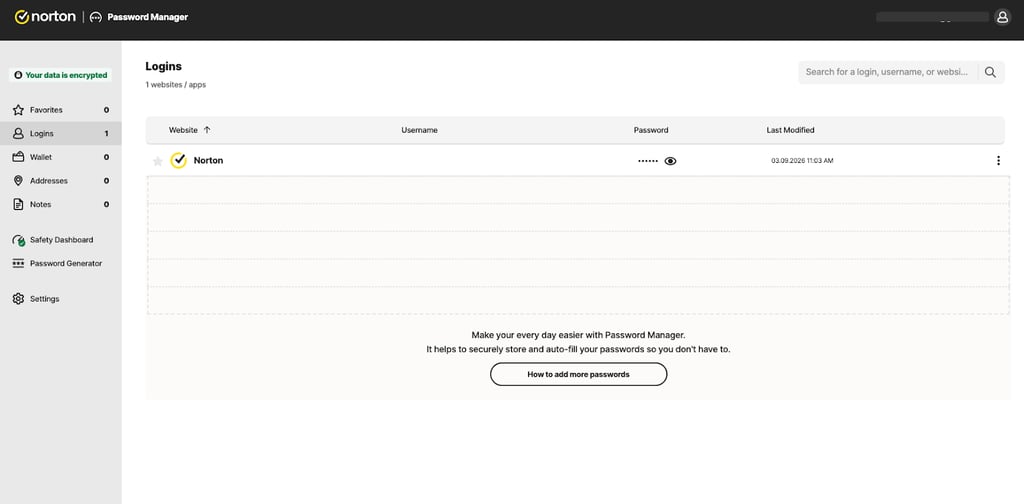The height and width of the screenshot is (504, 1024).
Task: Click the masked password dots for Norton
Action: [x=648, y=161]
